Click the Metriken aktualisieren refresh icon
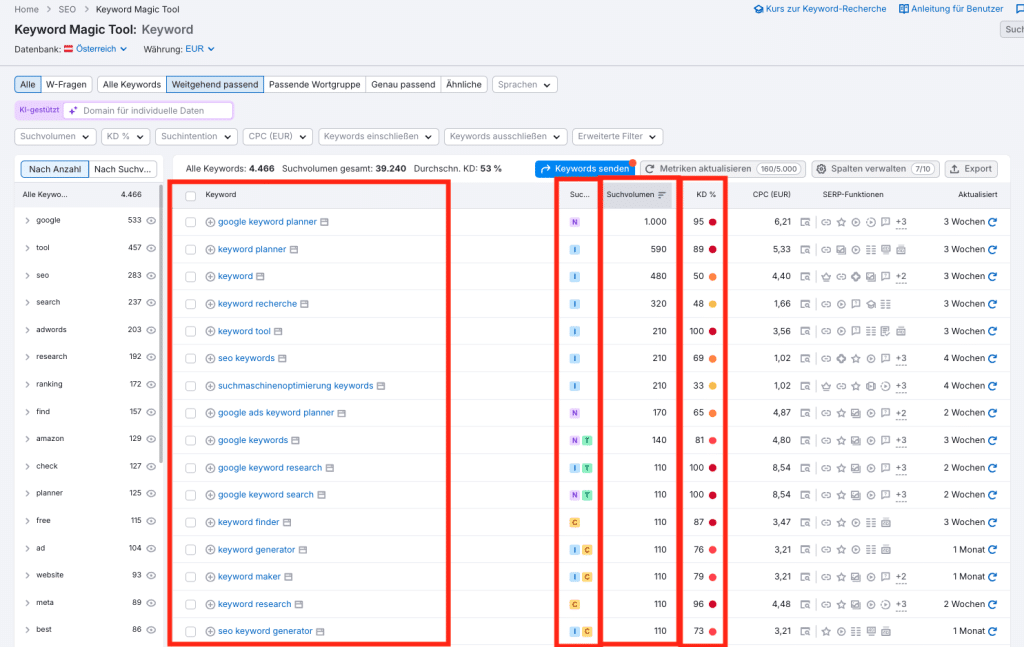Image resolution: width=1024 pixels, height=647 pixels. 649,168
